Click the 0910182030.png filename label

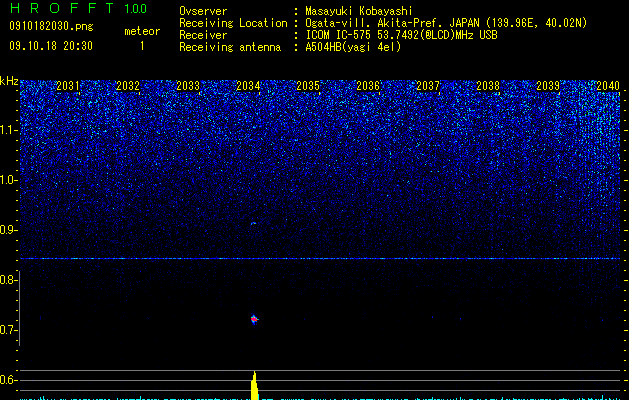pyautogui.click(x=51, y=26)
